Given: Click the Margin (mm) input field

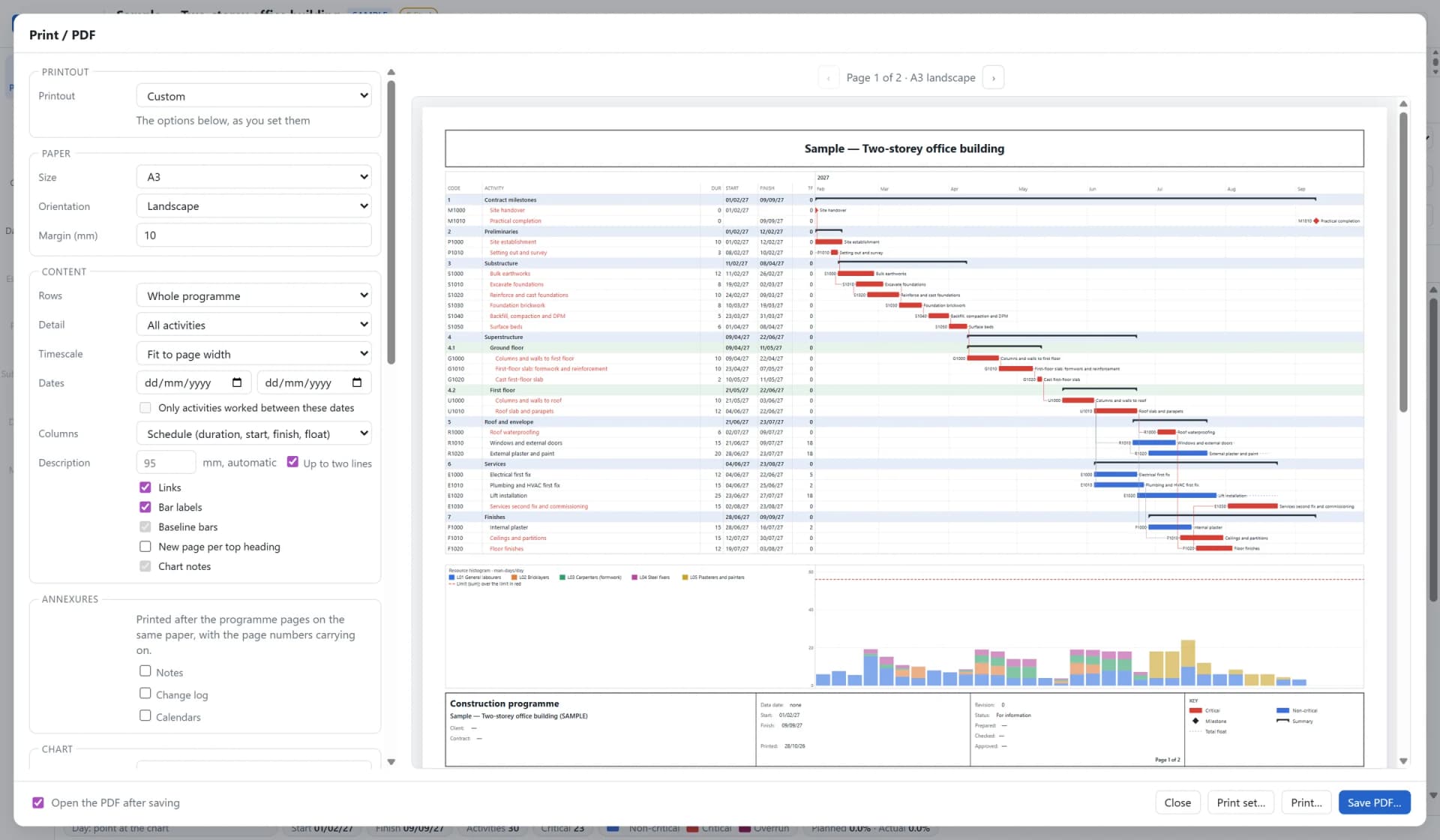Looking at the screenshot, I should coord(253,235).
